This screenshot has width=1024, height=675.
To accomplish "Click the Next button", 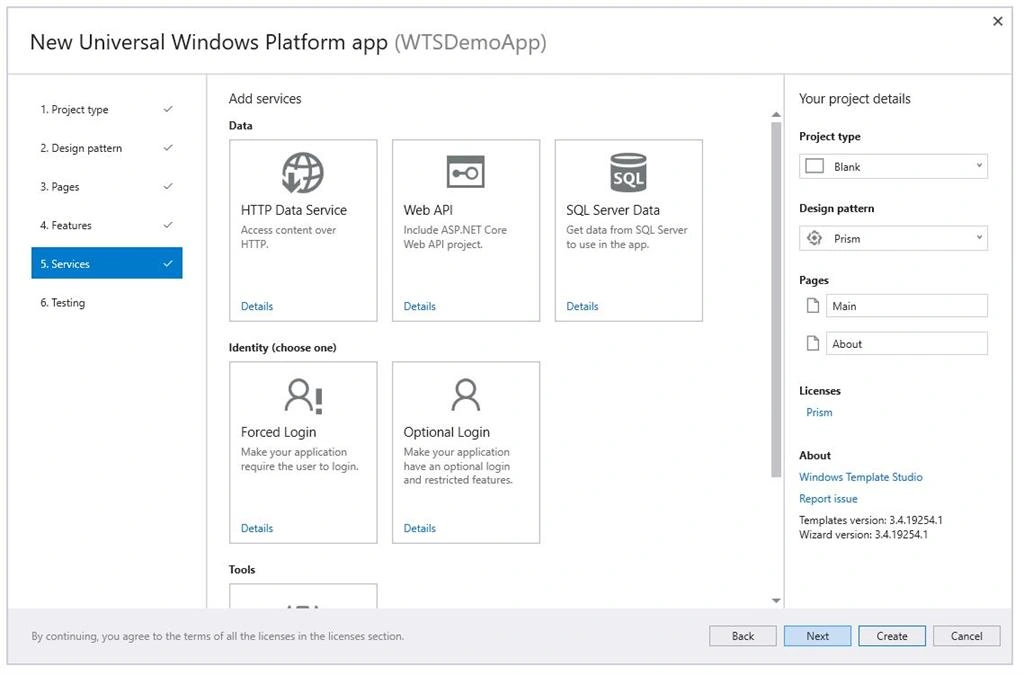I will pyautogui.click(x=817, y=636).
